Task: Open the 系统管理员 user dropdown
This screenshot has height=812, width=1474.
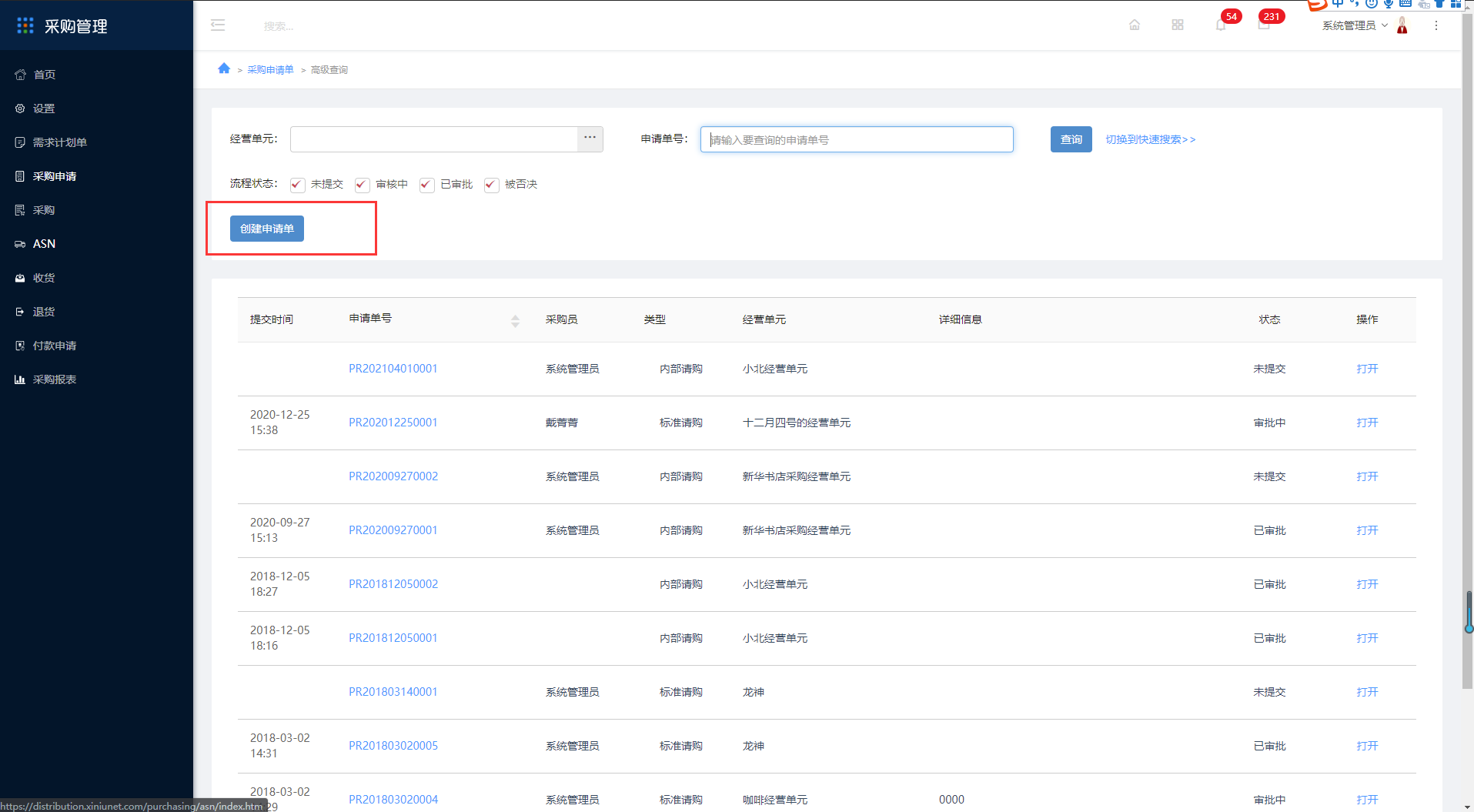Action: (1355, 25)
